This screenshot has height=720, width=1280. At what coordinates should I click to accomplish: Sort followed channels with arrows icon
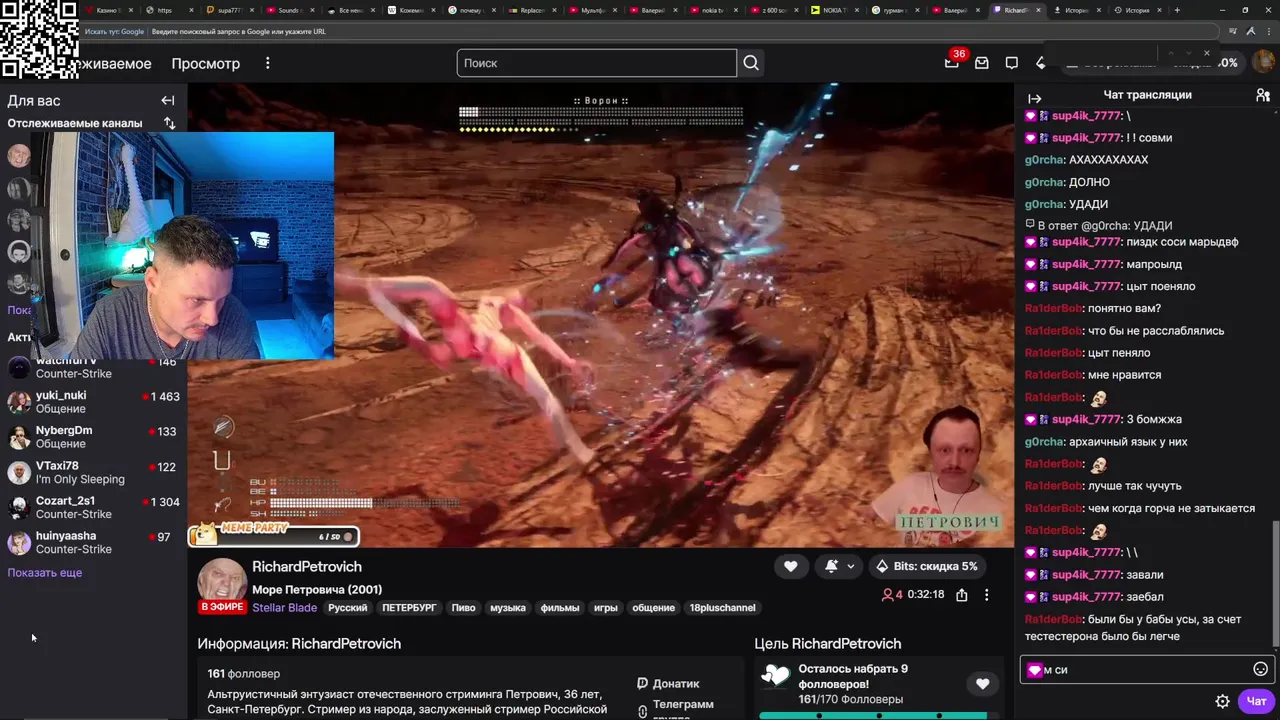[170, 123]
